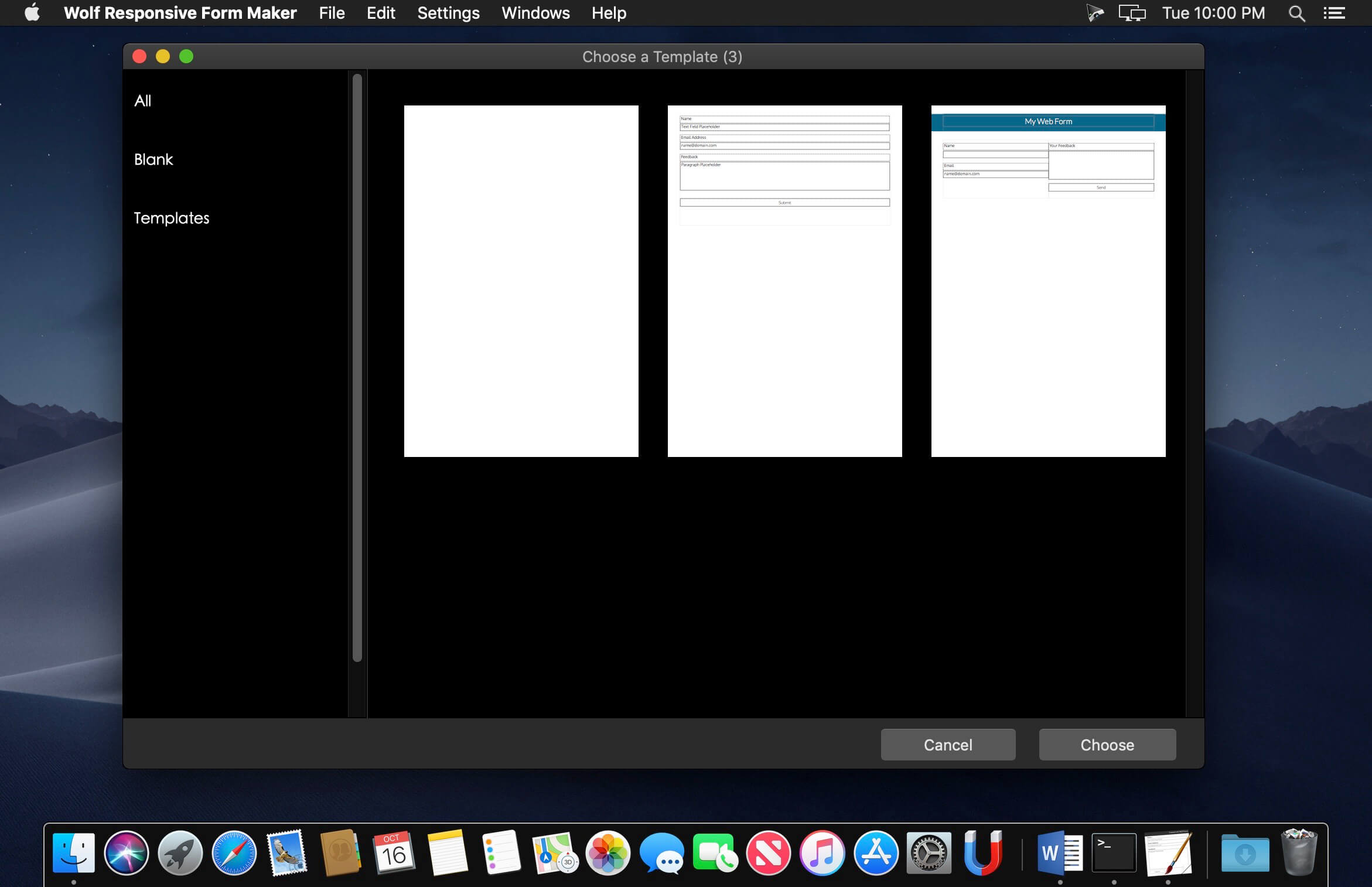Open Terminal from the dock
This screenshot has height=887, width=1372.
pyautogui.click(x=1114, y=853)
